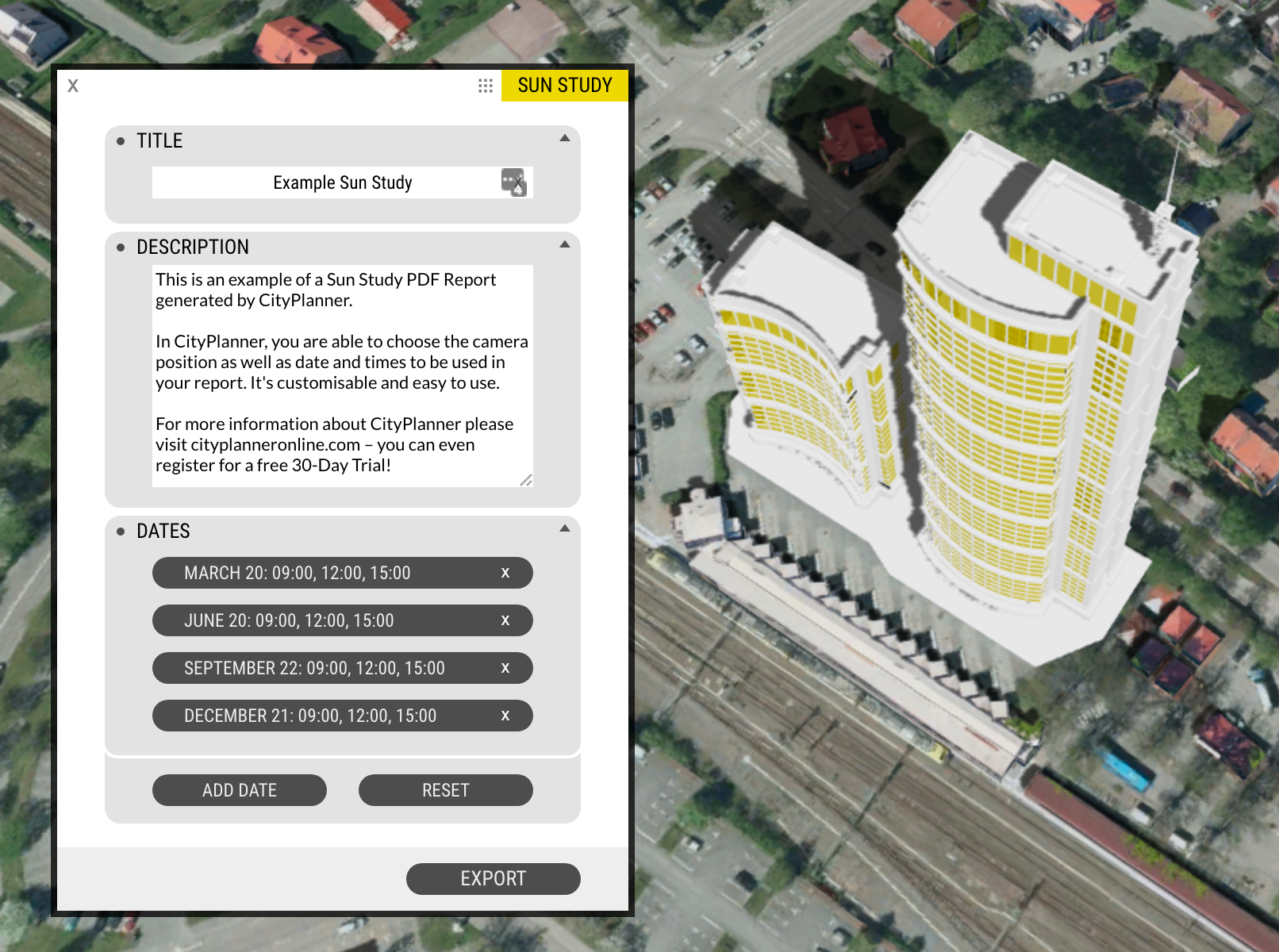Select the JUNE 20 date row
Screen dimensions: 1279x952
[x=342, y=620]
